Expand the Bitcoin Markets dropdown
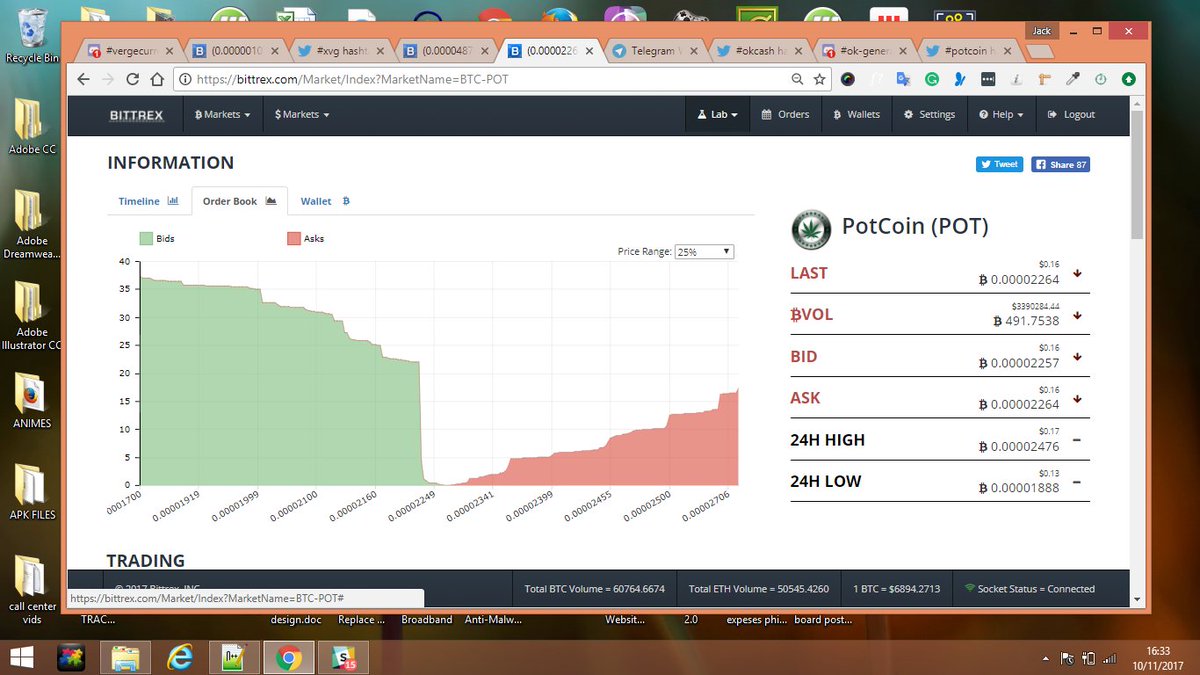1200x675 pixels. 222,115
